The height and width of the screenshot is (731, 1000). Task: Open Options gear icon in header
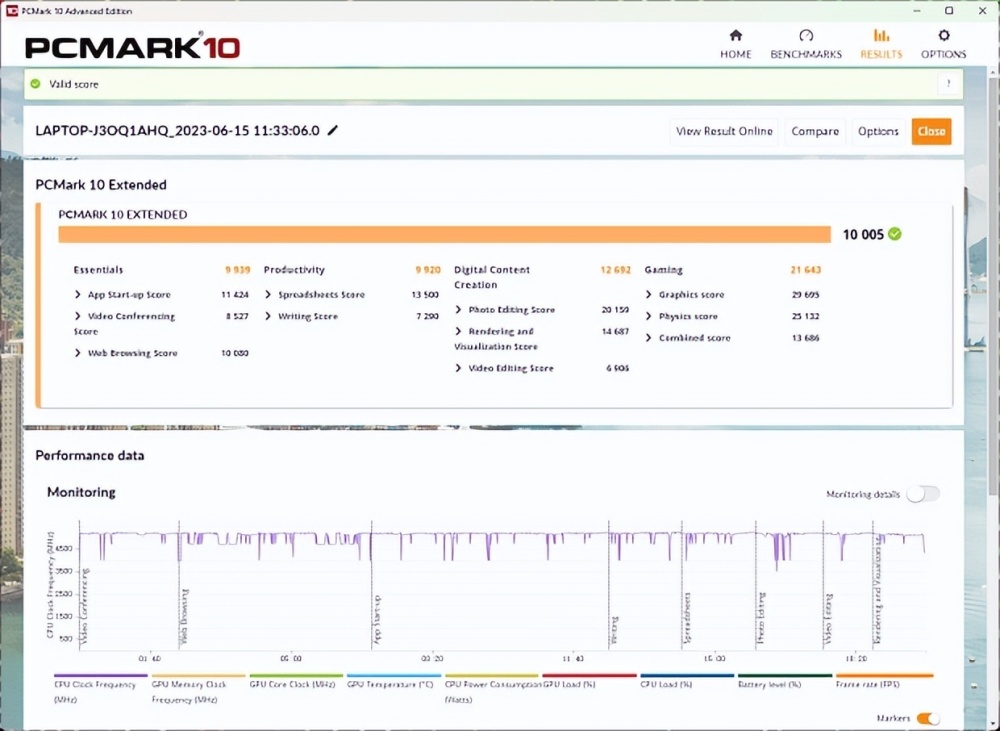click(943, 35)
